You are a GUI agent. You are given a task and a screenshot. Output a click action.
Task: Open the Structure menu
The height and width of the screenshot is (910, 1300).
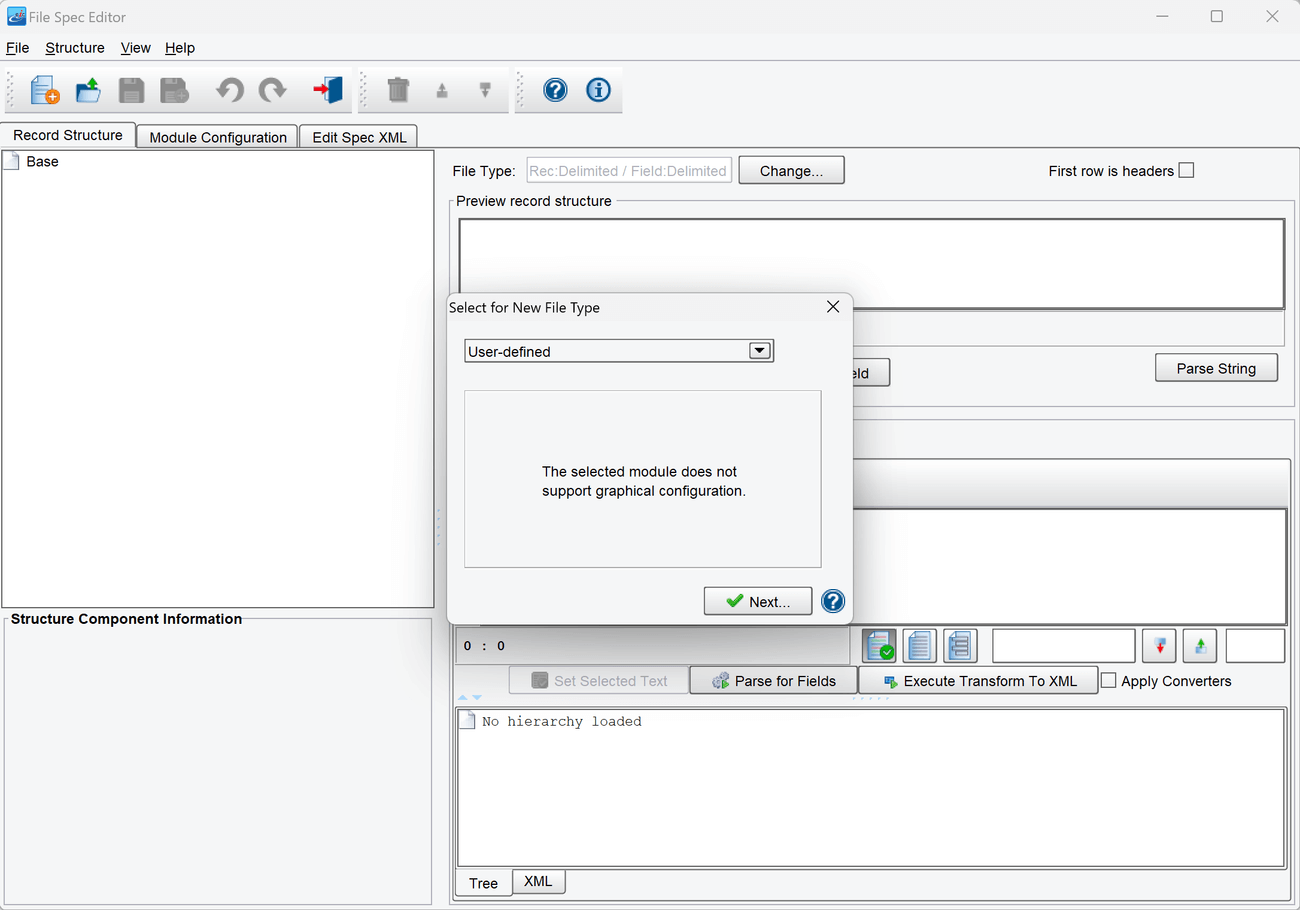[75, 48]
